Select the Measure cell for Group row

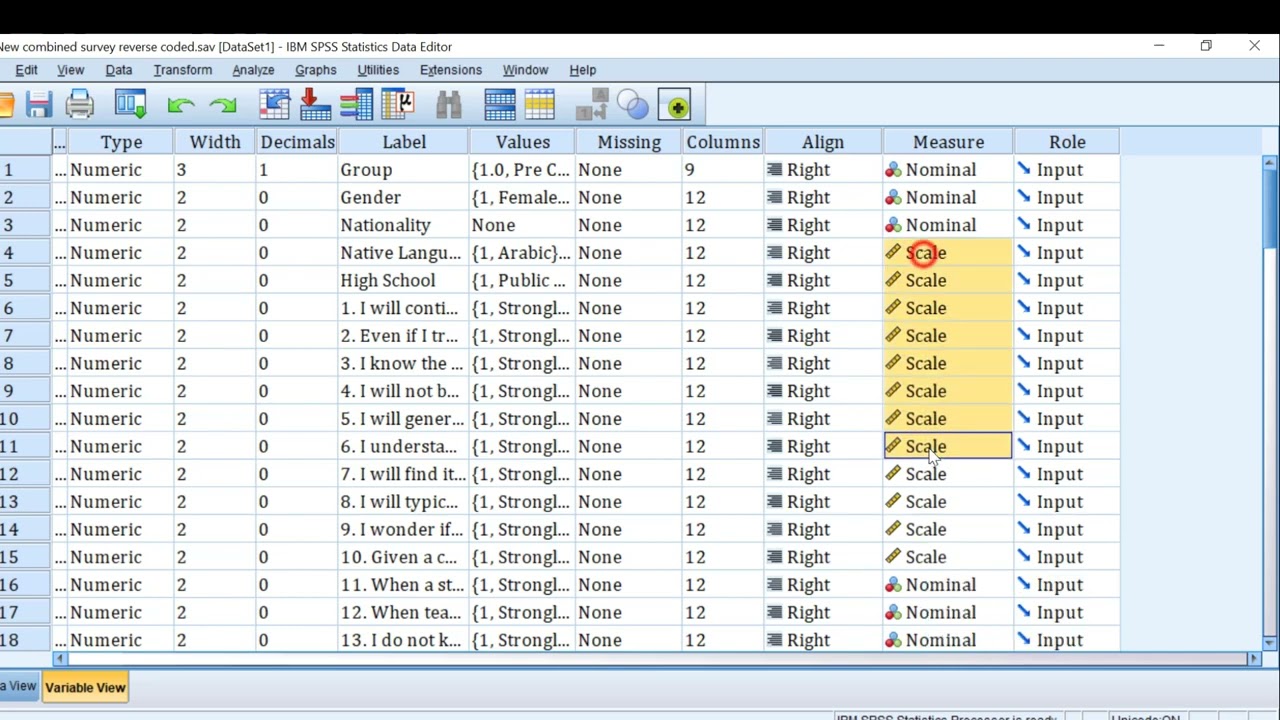click(948, 170)
